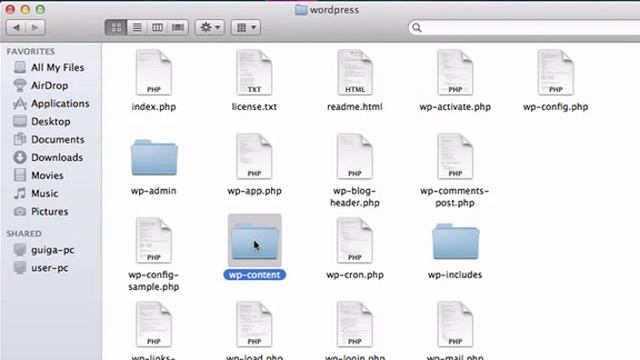Select the wp-app.php file icon
Image resolution: width=640 pixels, height=360 pixels.
click(x=254, y=156)
